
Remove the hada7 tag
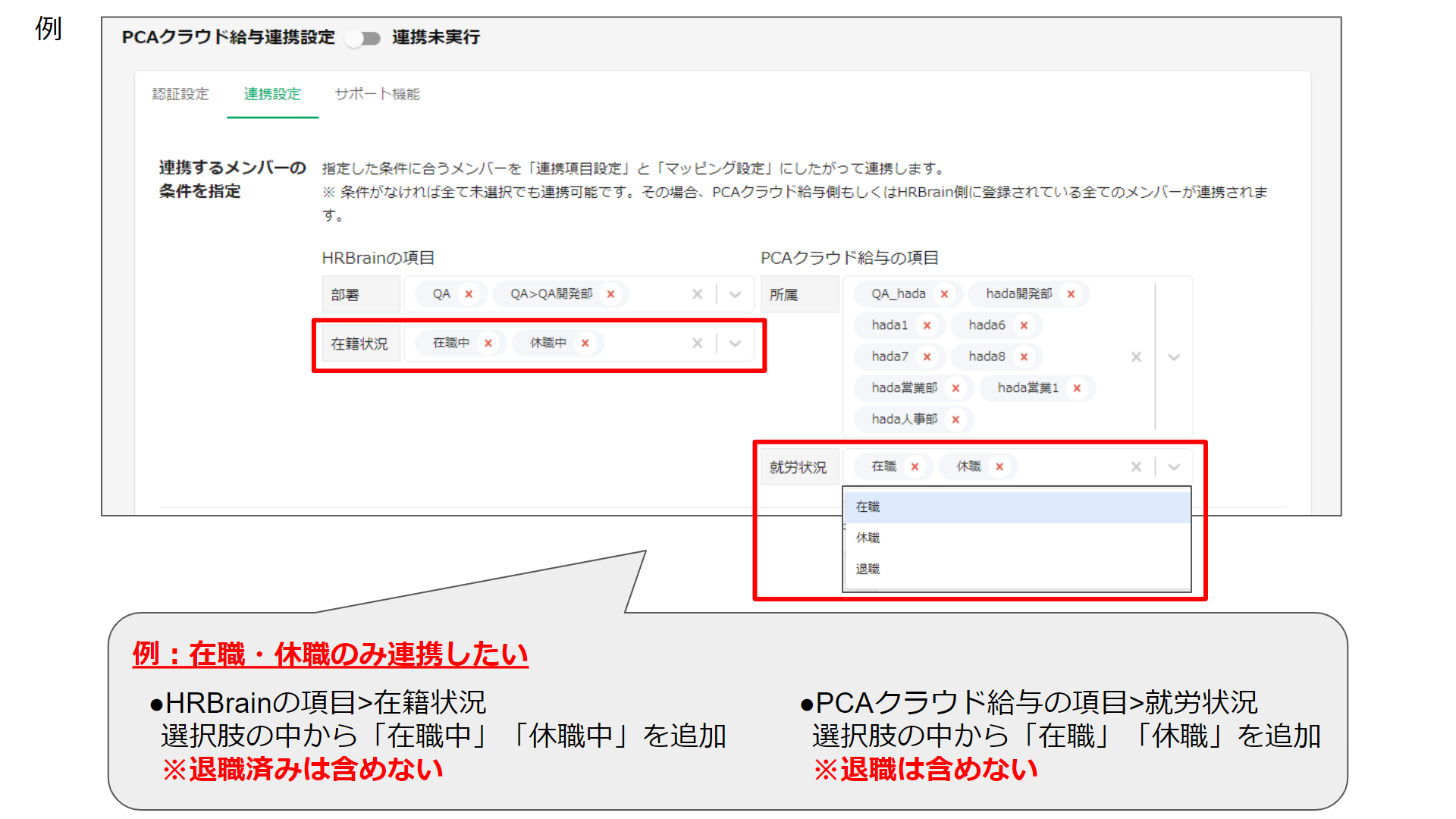[927, 356]
